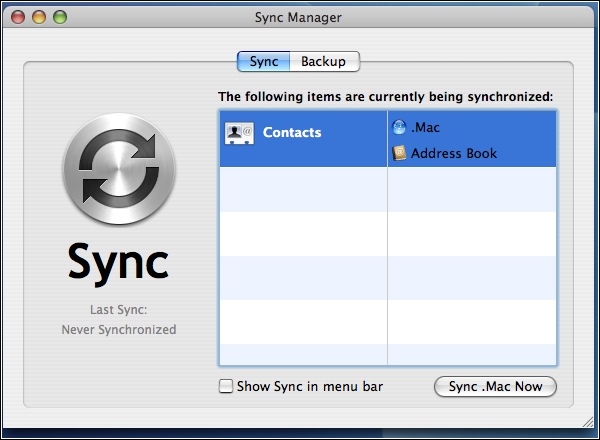Viewport: 600px width, 440px height.
Task: Click the Sync .Mac Now button
Action: pos(495,386)
